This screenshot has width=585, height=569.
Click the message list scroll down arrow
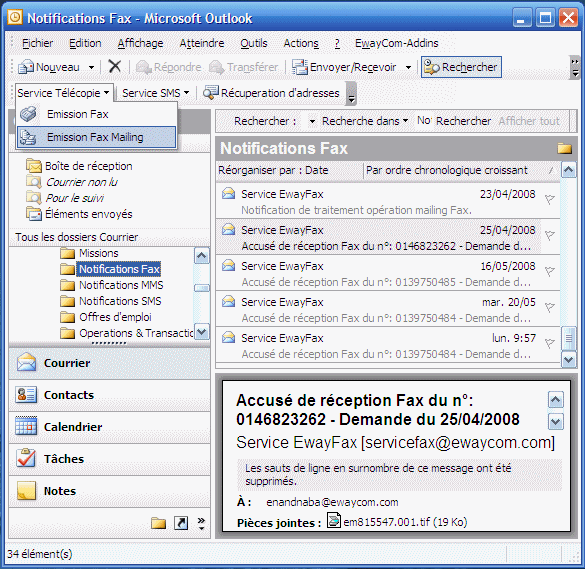[x=569, y=360]
